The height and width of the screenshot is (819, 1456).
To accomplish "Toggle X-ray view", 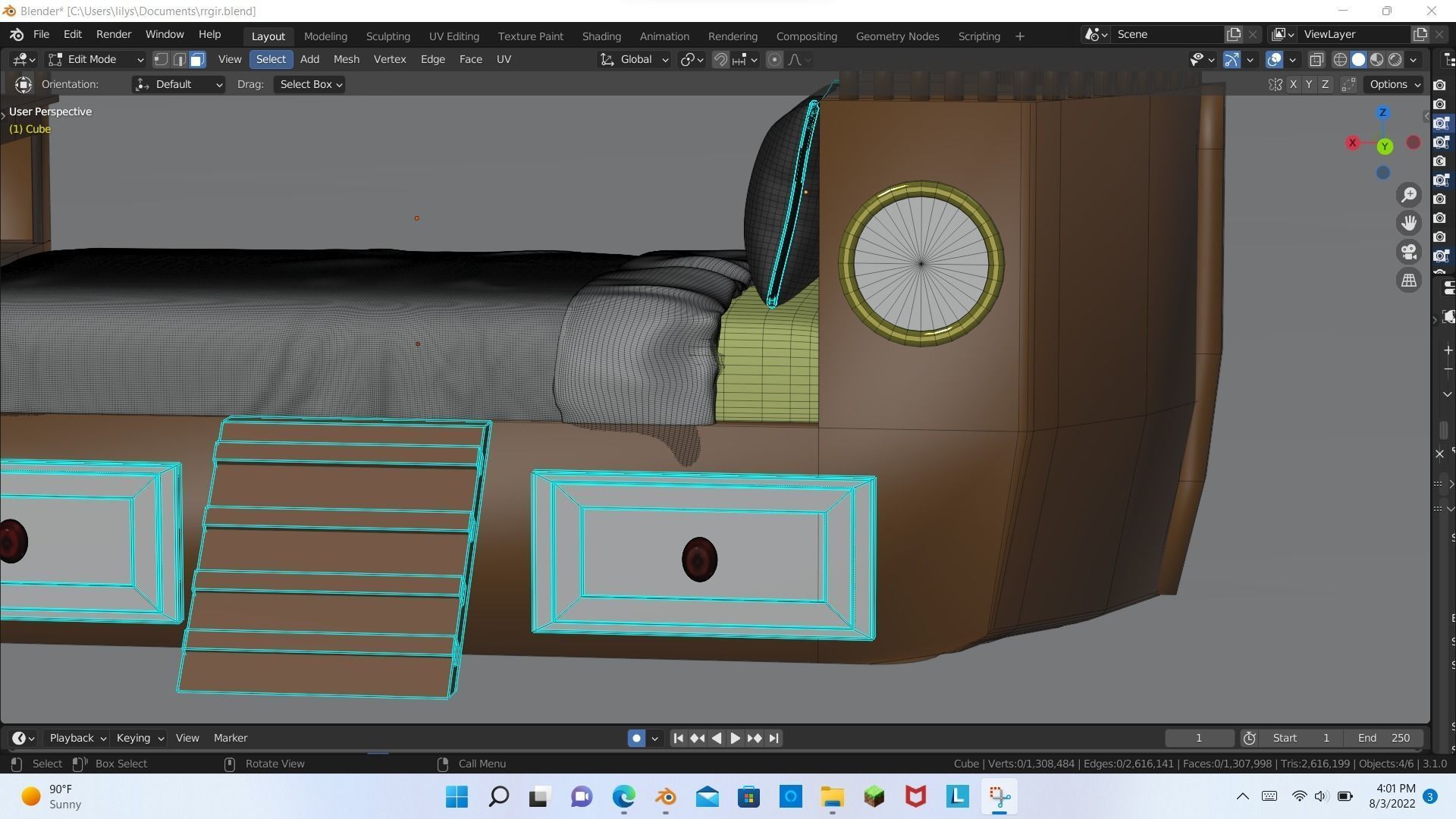I will click(1316, 59).
